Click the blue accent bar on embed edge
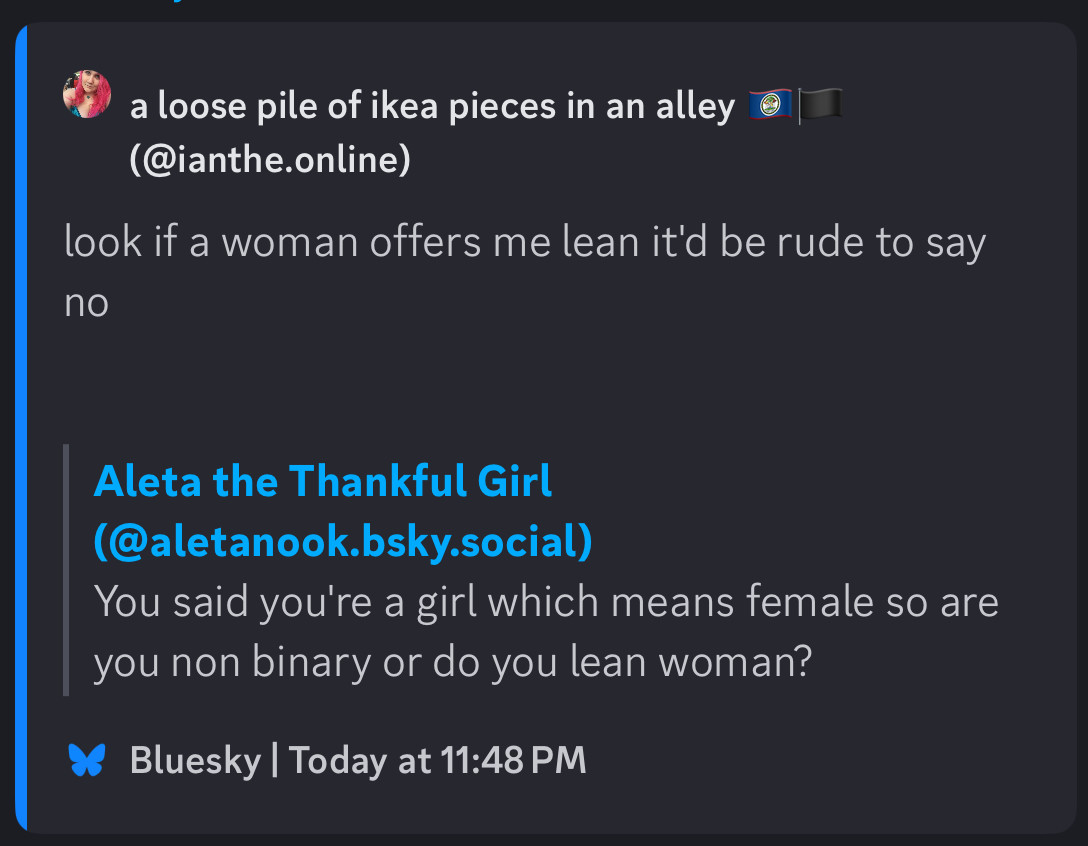 (x=21, y=430)
